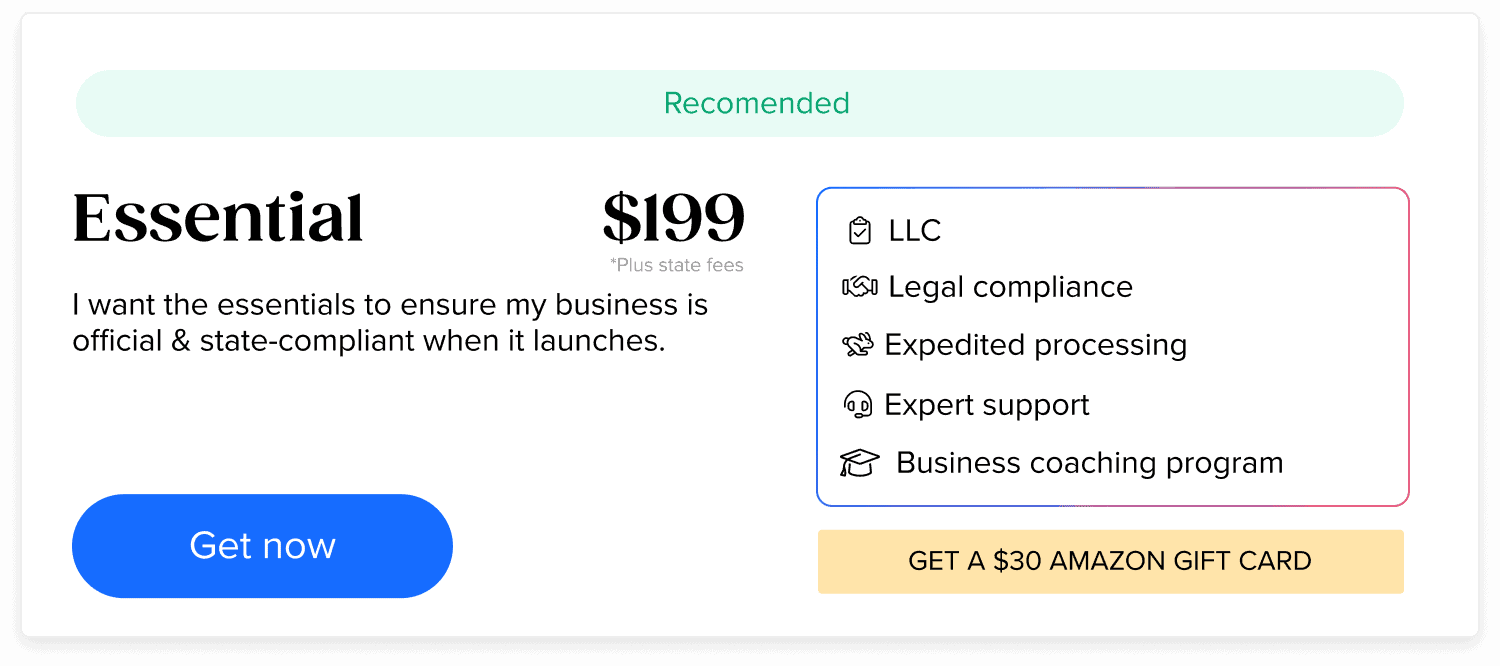The width and height of the screenshot is (1500, 666).
Task: Click the $30 Amazon gift card banner
Action: 1110,561
